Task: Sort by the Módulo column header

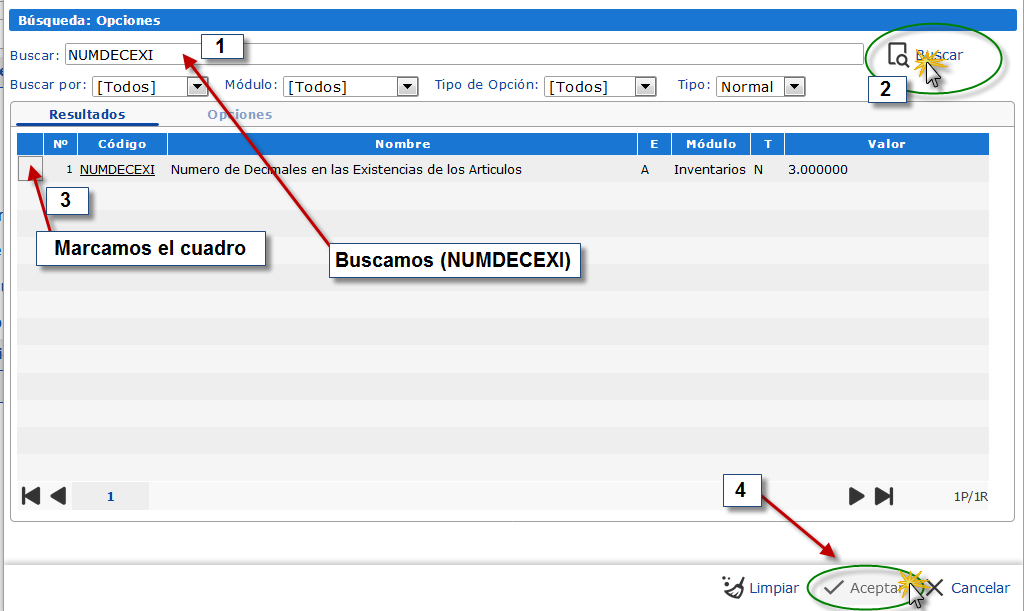Action: pos(711,144)
